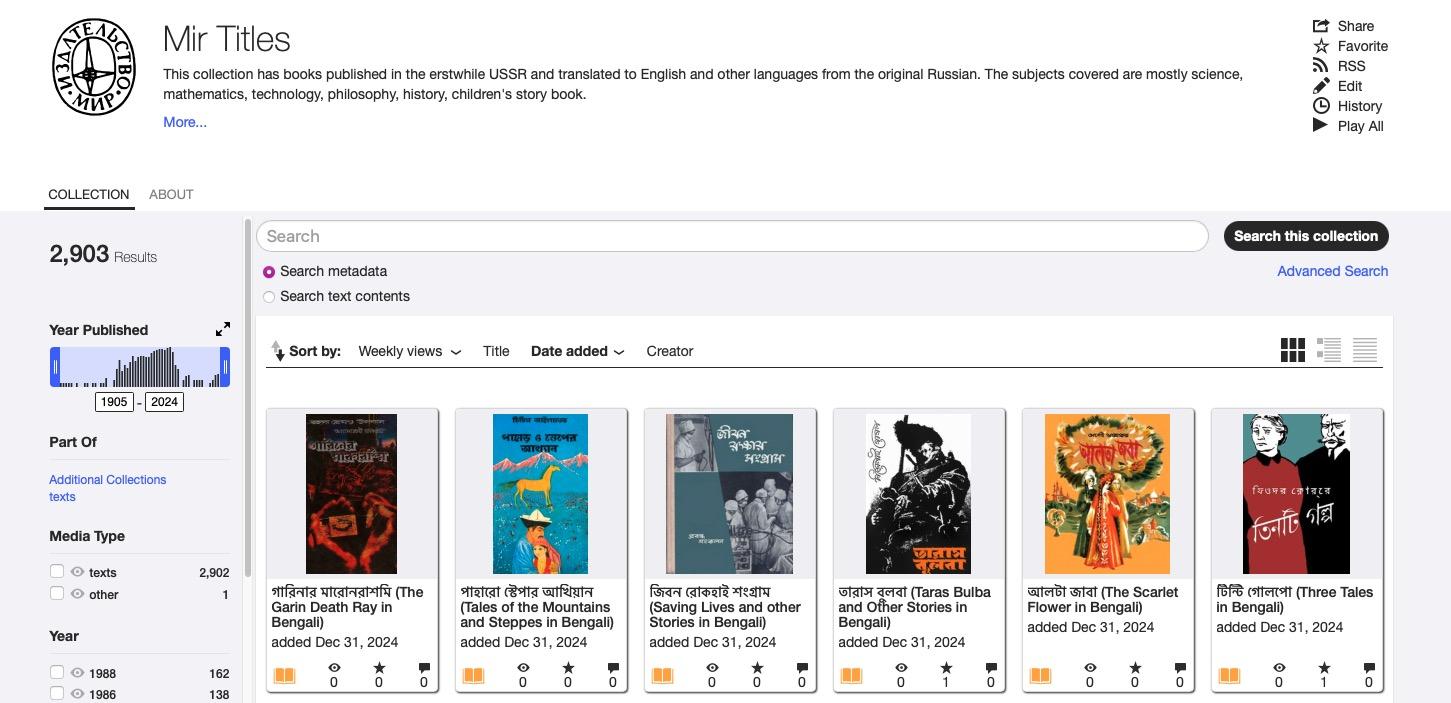
Task: Click the Share icon
Action: tap(1321, 26)
